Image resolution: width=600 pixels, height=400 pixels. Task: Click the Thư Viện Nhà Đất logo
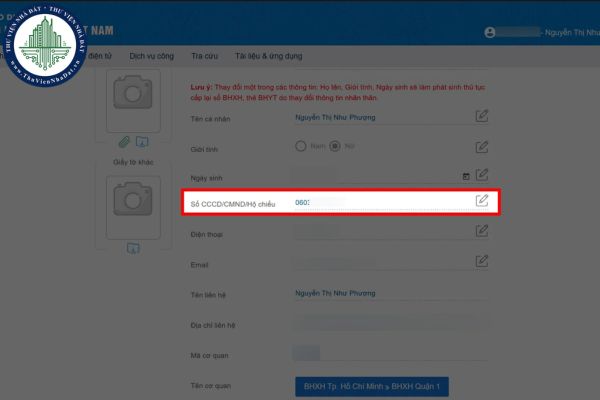tap(45, 45)
